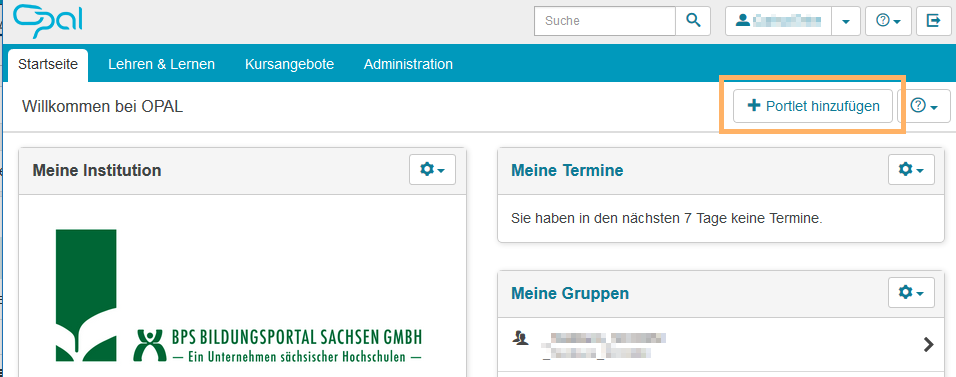Click the group icon in Meine Gruppen list
The height and width of the screenshot is (377, 956).
521,338
